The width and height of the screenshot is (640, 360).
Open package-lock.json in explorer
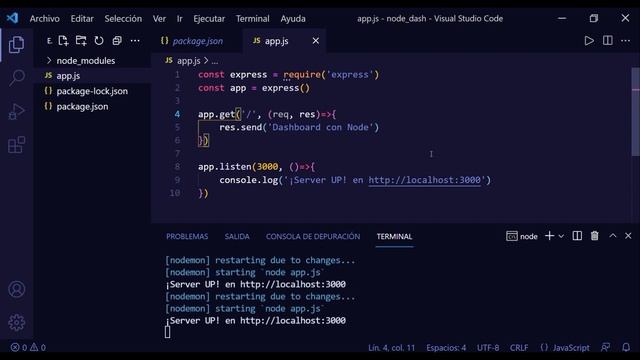[92, 91]
